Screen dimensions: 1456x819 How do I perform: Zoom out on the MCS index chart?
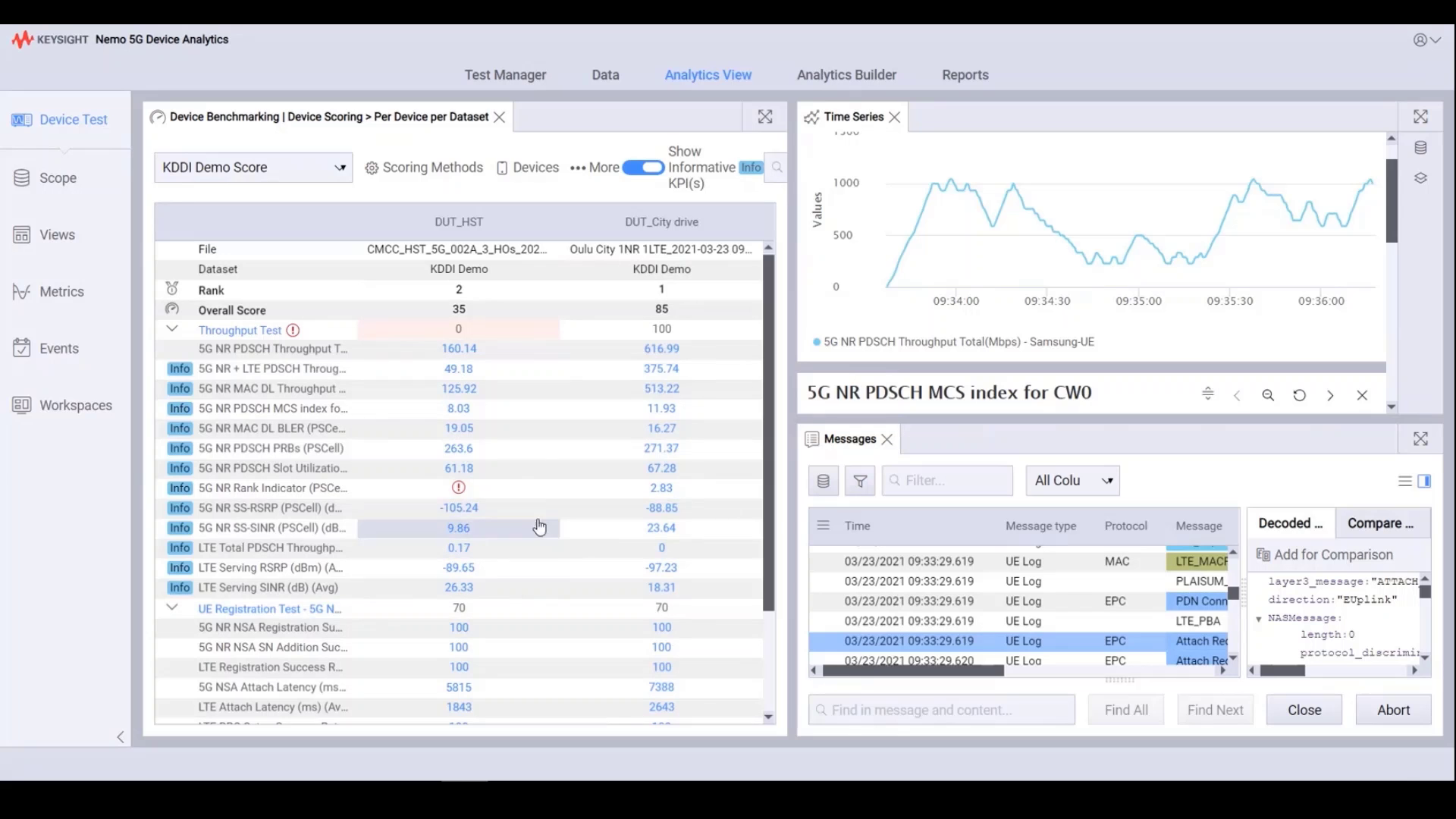pyautogui.click(x=1268, y=394)
